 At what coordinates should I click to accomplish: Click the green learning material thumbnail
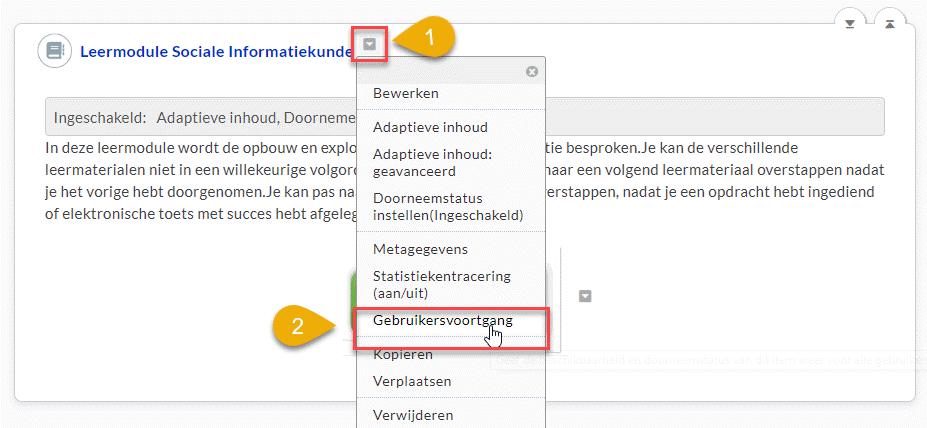tap(352, 295)
